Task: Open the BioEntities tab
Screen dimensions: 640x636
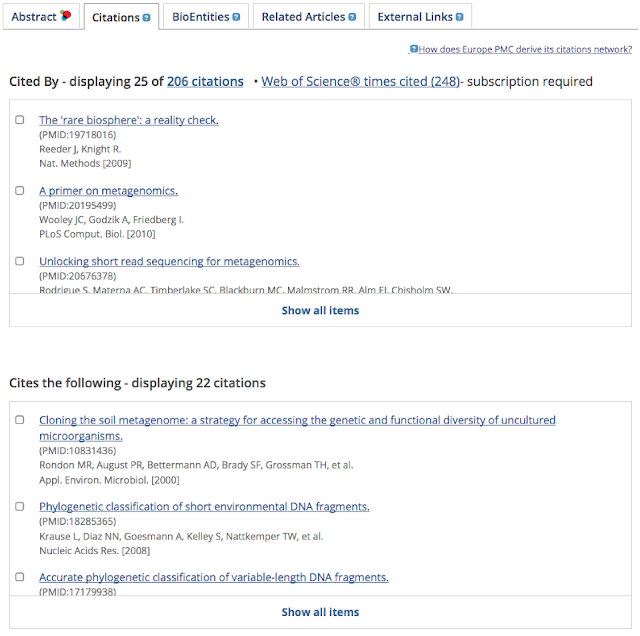Action: pyautogui.click(x=200, y=17)
